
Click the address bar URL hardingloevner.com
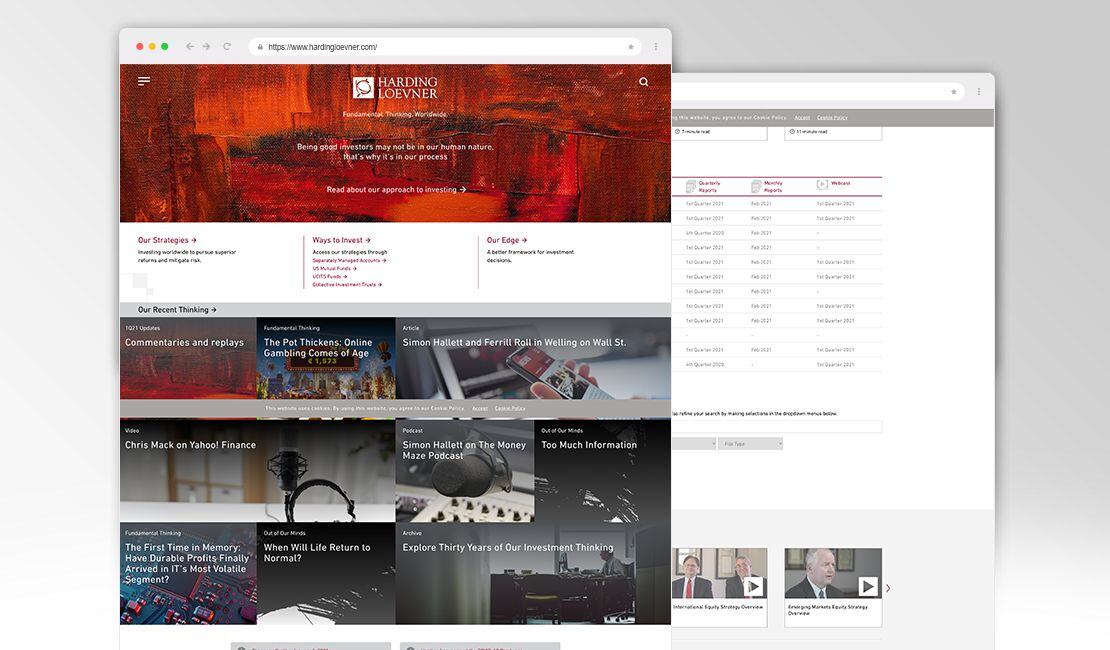pos(323,47)
